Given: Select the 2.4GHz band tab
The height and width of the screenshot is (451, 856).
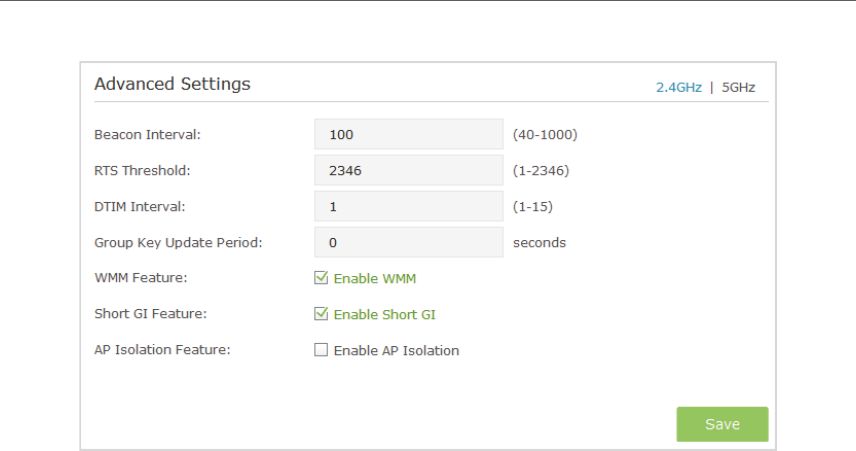Looking at the screenshot, I should [x=679, y=87].
